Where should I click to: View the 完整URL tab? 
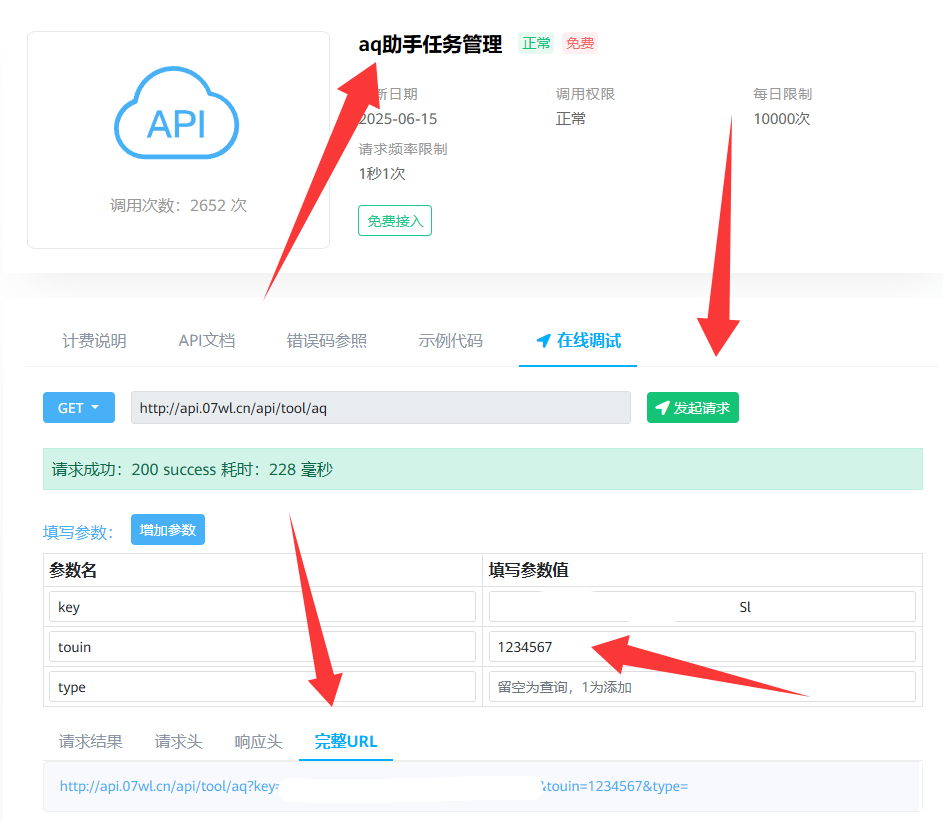[345, 741]
